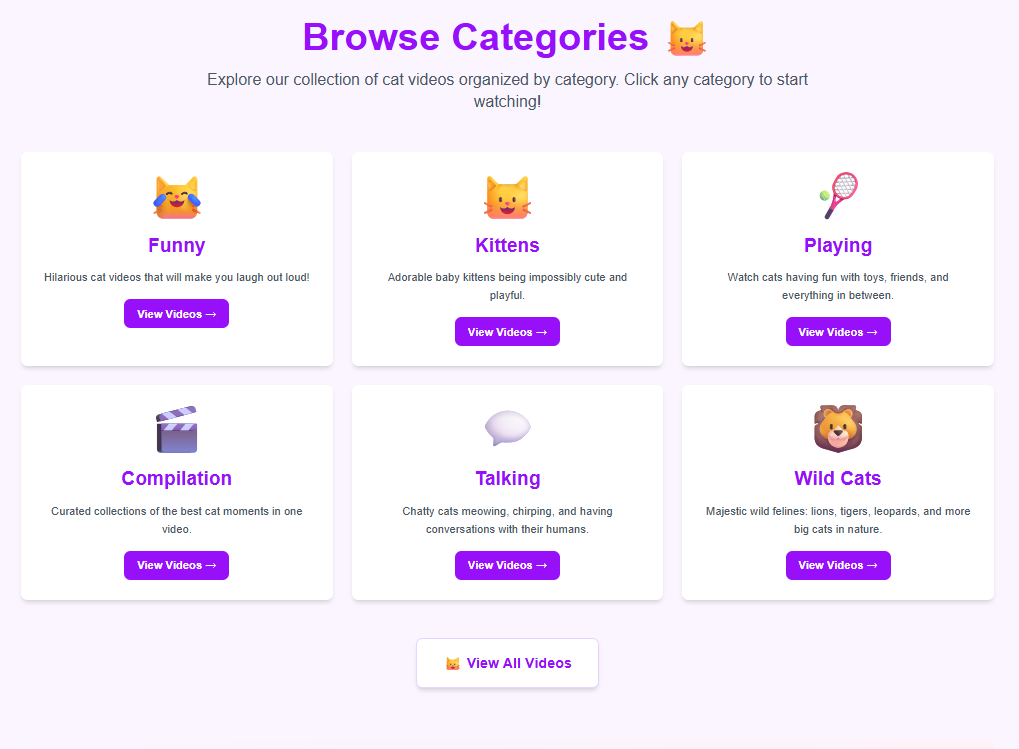Click the kitten face icon above Kittens

click(507, 197)
